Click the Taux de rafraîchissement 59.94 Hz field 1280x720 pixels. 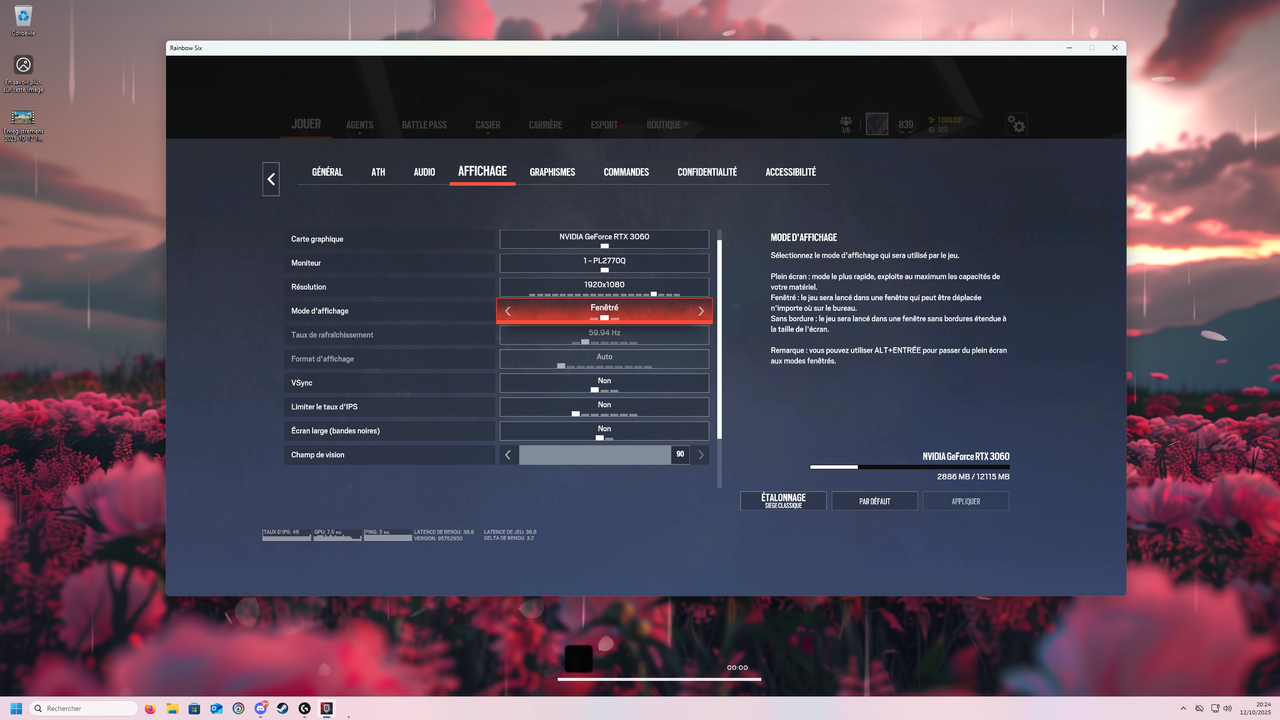pos(604,335)
